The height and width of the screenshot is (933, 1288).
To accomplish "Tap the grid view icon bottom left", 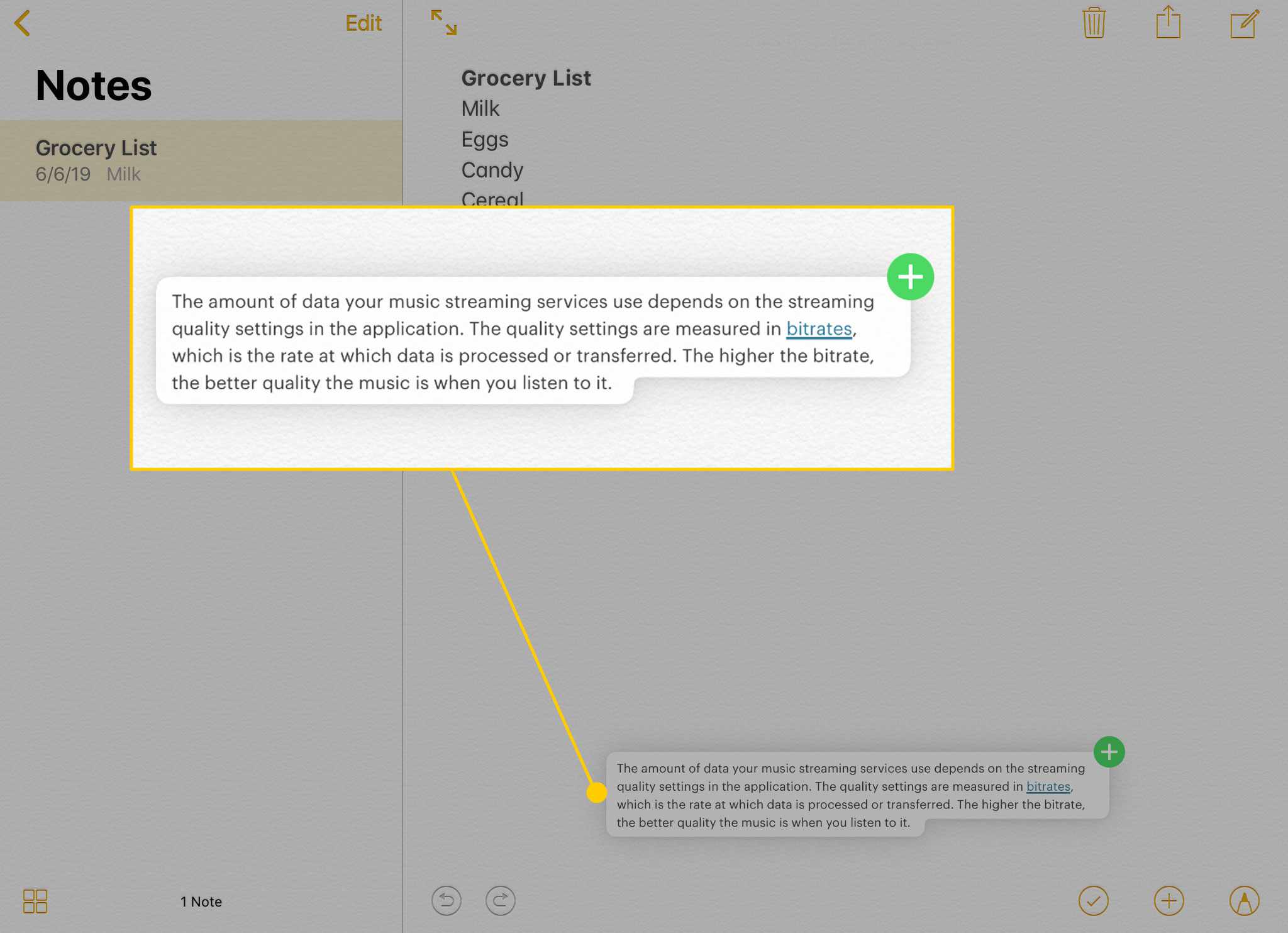I will [35, 900].
